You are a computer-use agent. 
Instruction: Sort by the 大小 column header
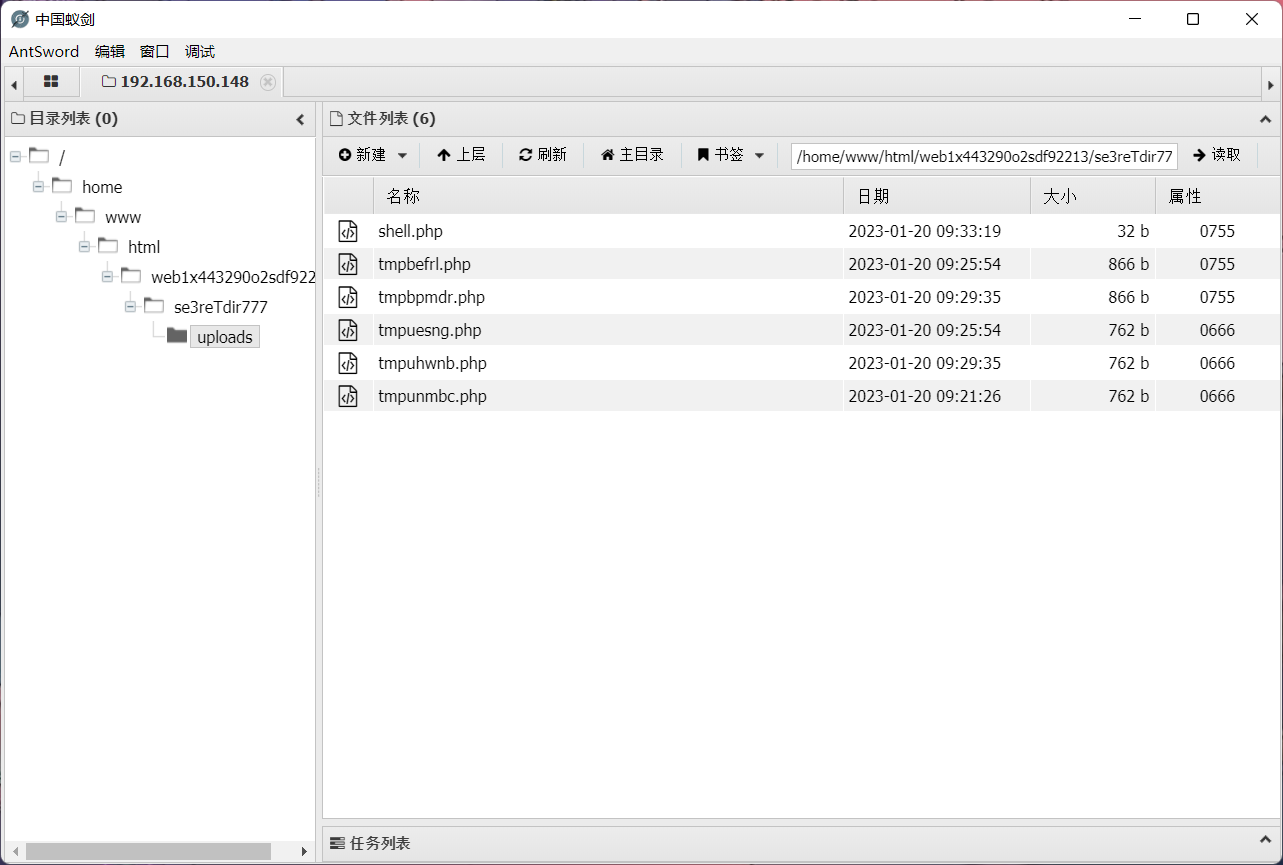coord(1093,196)
